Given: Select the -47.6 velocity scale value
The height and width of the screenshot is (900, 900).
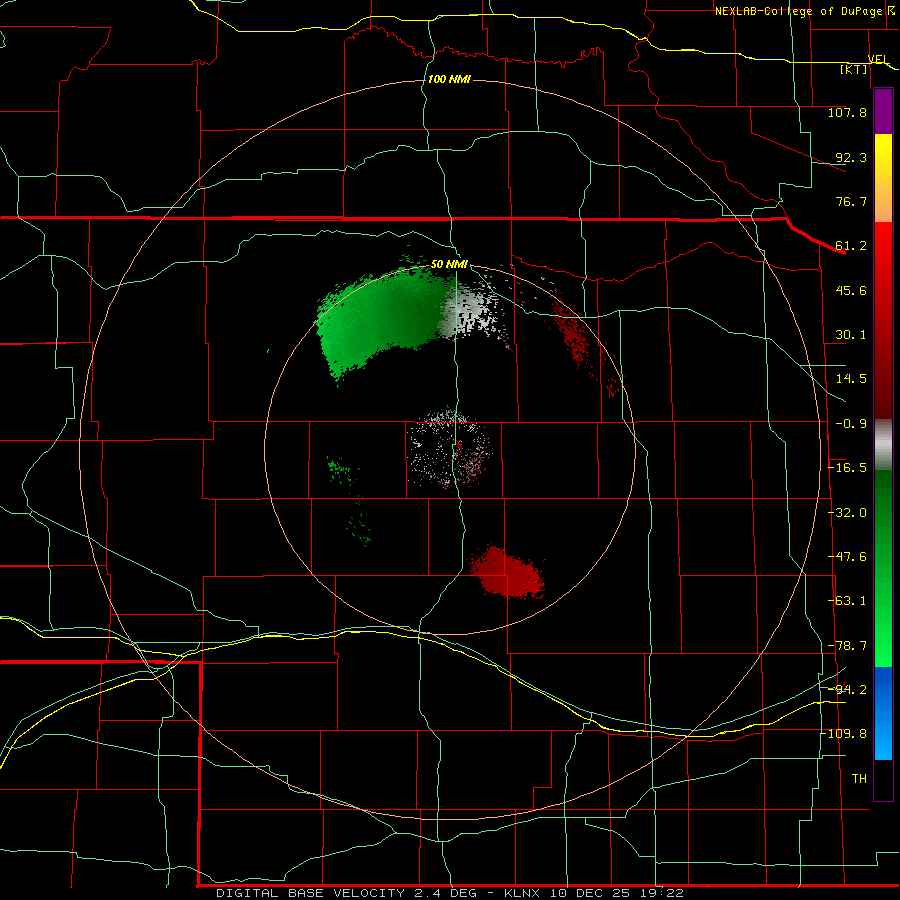Looking at the screenshot, I should [x=848, y=557].
